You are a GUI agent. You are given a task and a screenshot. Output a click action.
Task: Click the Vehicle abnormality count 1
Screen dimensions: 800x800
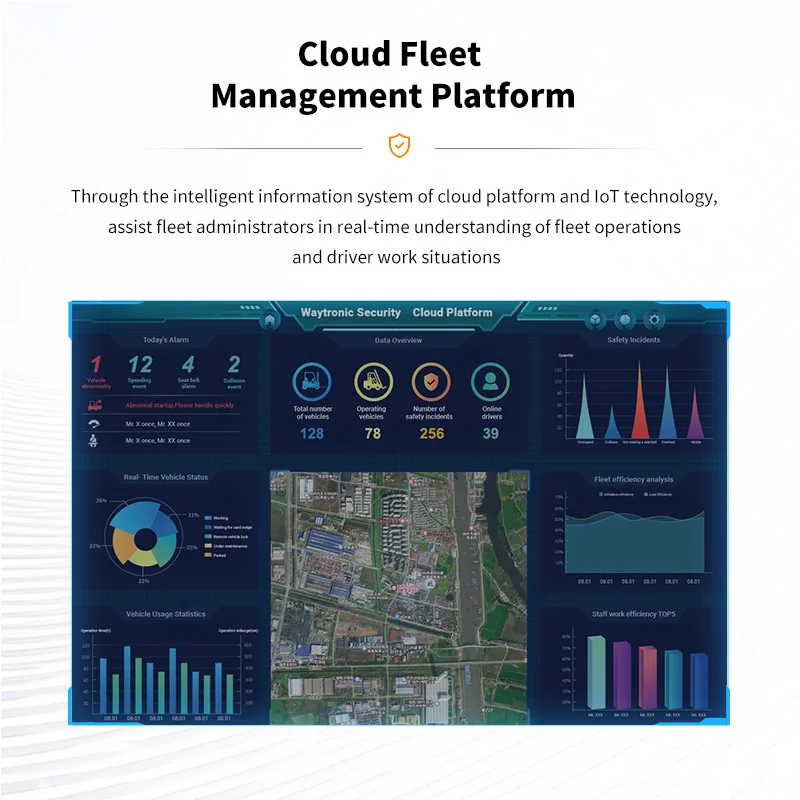point(96,364)
